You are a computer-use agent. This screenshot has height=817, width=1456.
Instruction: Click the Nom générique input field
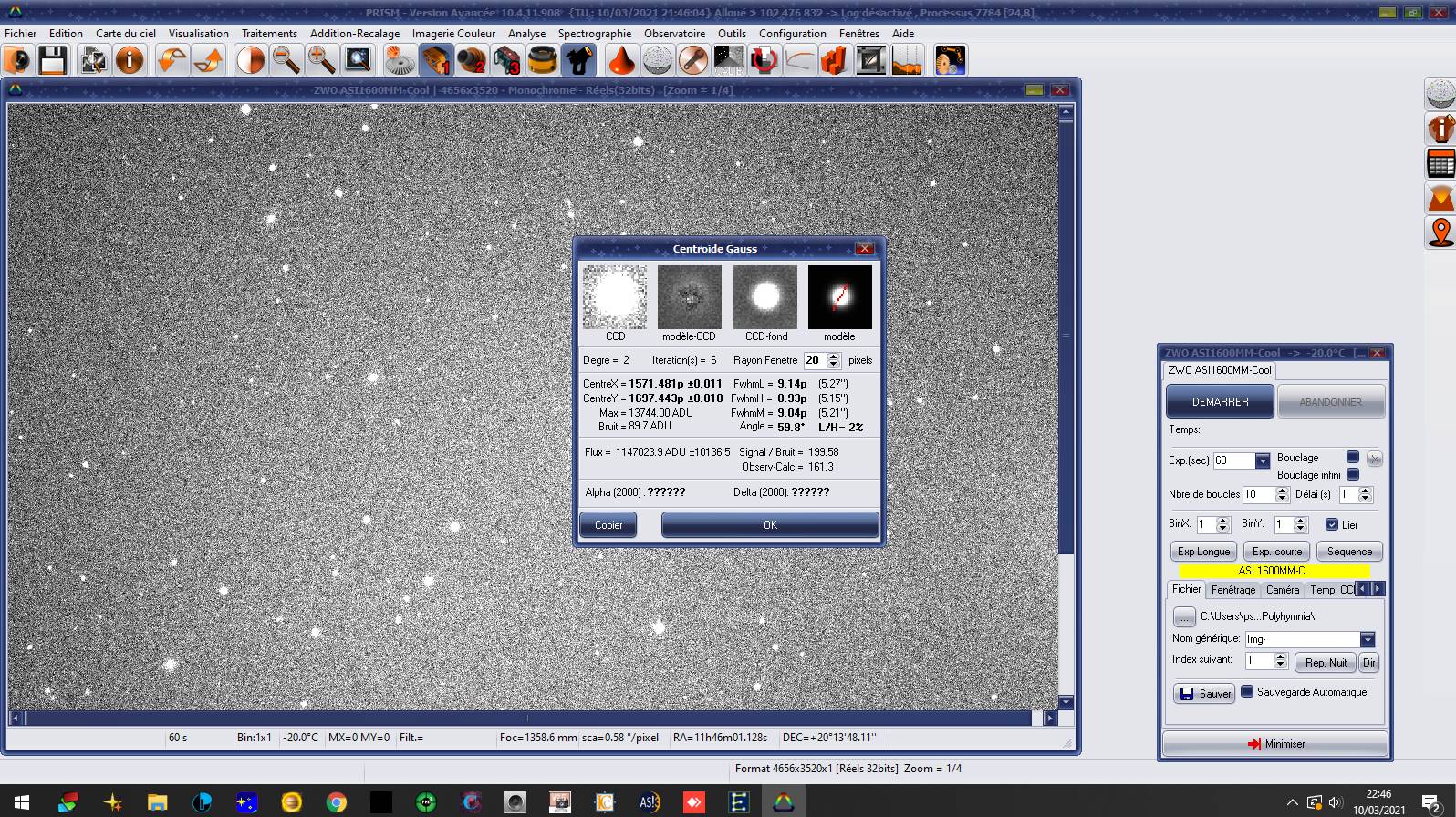click(x=1303, y=639)
